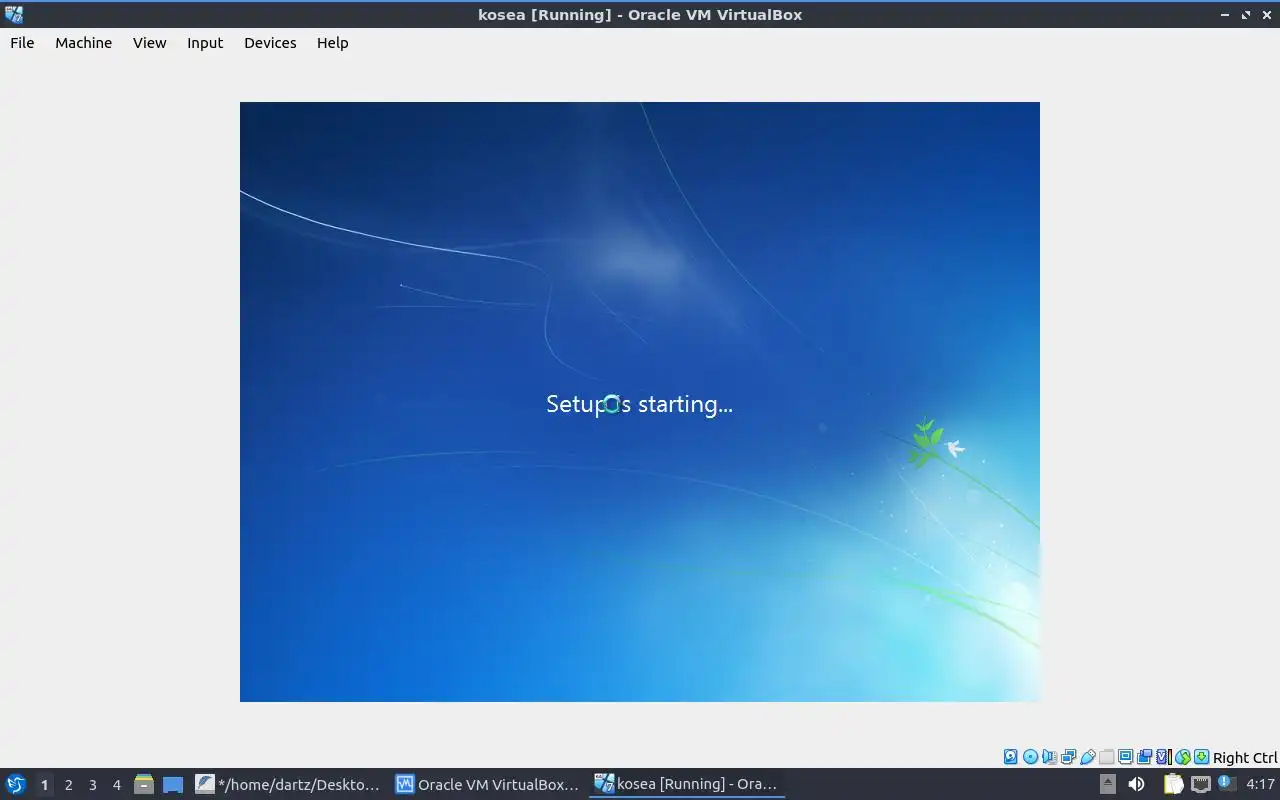Click the audio status icon in VM bar
Image resolution: width=1280 pixels, height=800 pixels.
click(x=1049, y=757)
